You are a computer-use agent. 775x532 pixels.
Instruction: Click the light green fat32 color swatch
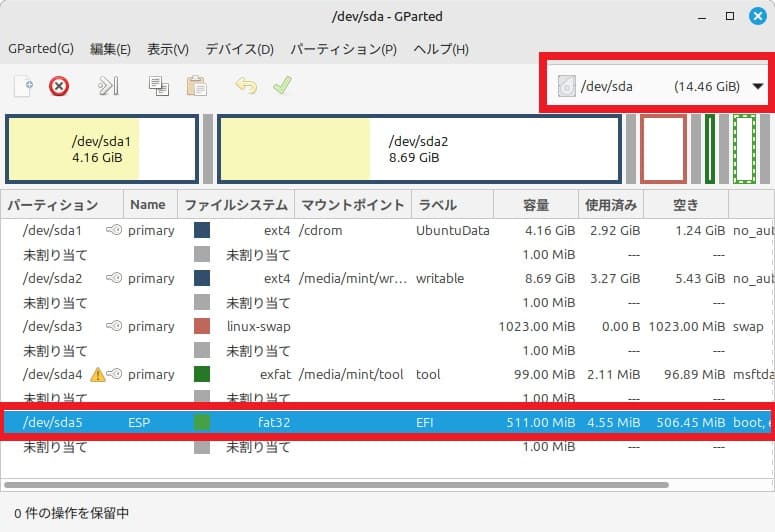pos(202,422)
